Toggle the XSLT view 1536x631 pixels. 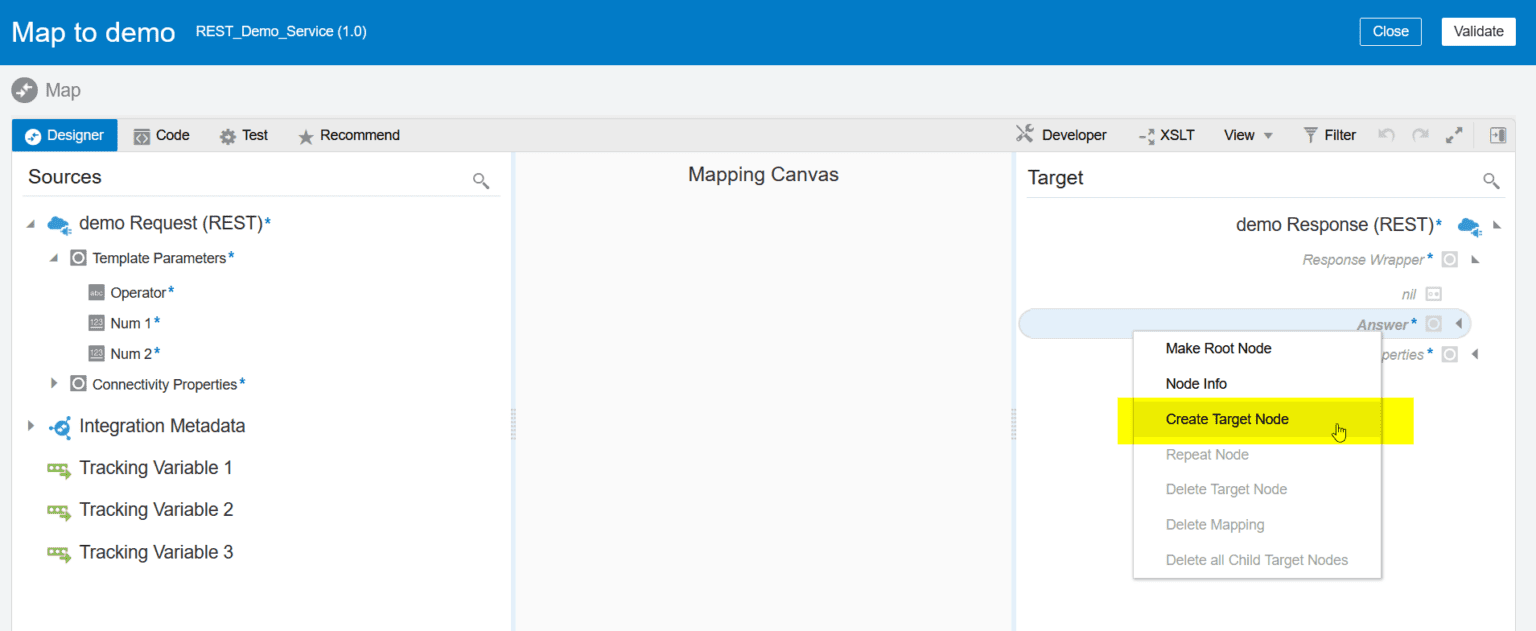(x=1166, y=135)
